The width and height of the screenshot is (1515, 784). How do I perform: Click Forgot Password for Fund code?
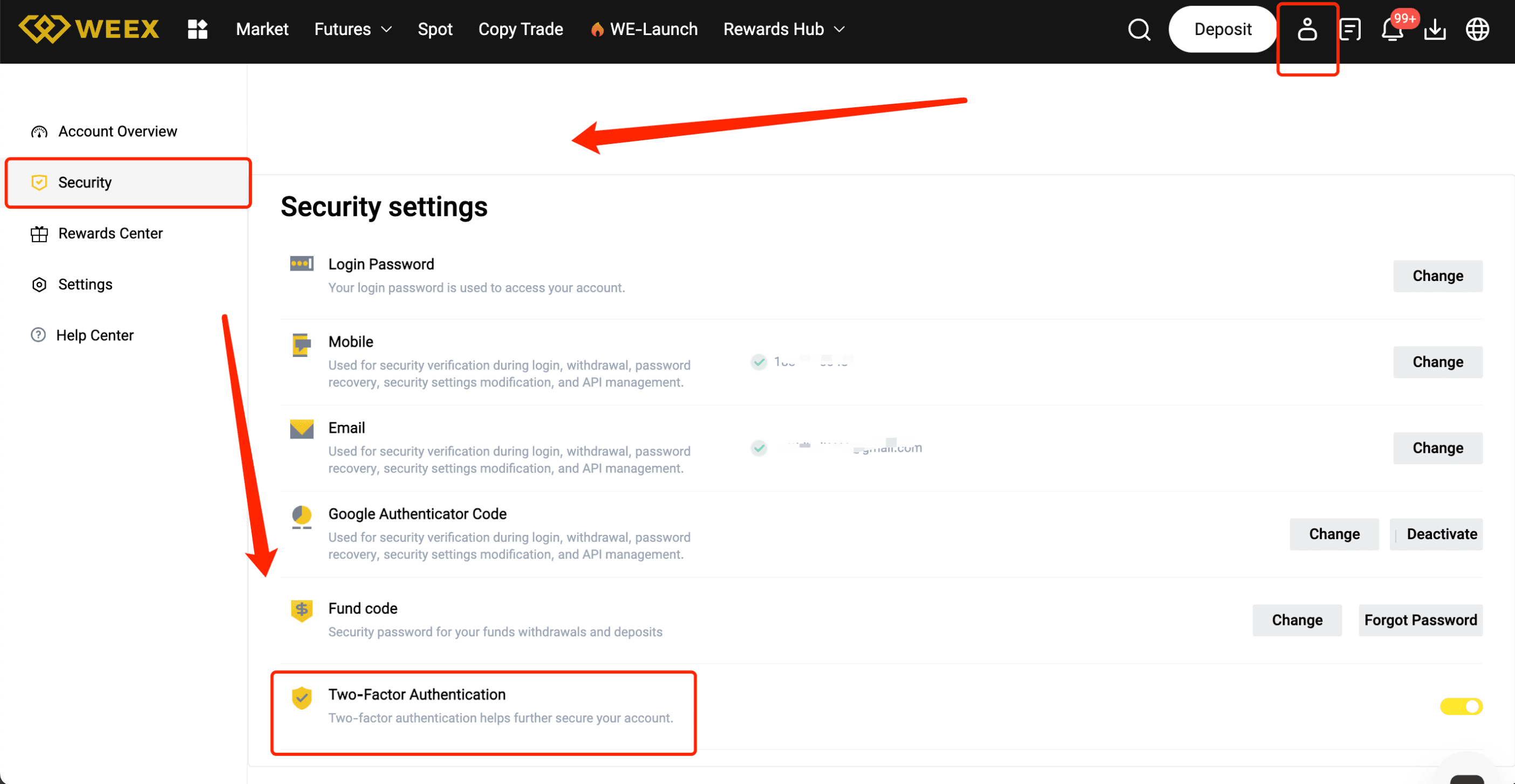point(1421,620)
